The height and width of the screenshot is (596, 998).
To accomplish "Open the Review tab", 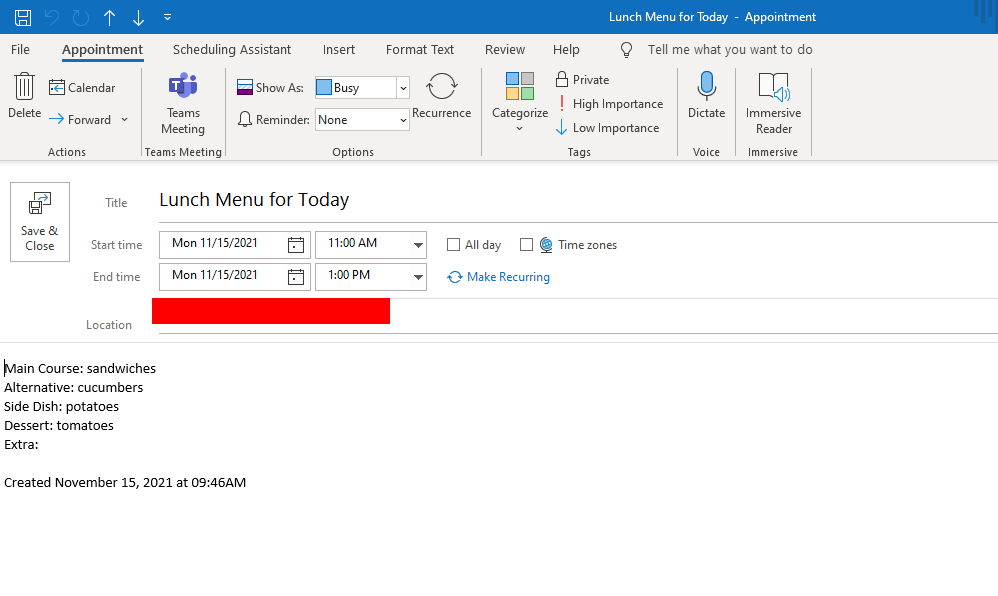I will [x=505, y=50].
